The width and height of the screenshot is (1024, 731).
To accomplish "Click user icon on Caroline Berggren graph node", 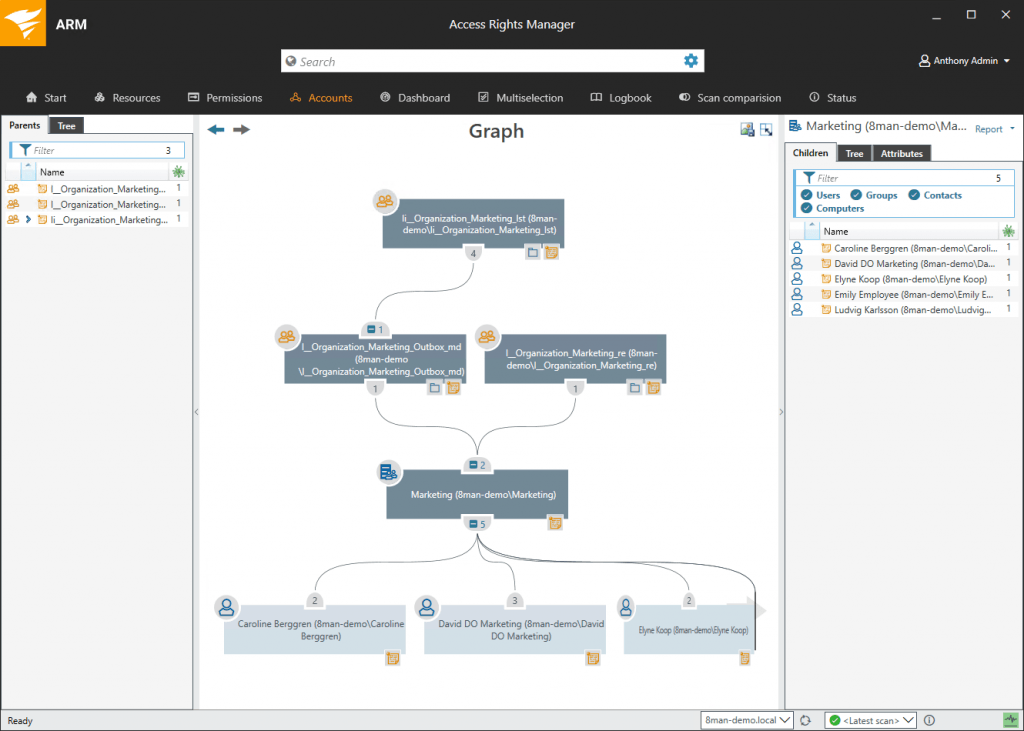I will point(227,607).
